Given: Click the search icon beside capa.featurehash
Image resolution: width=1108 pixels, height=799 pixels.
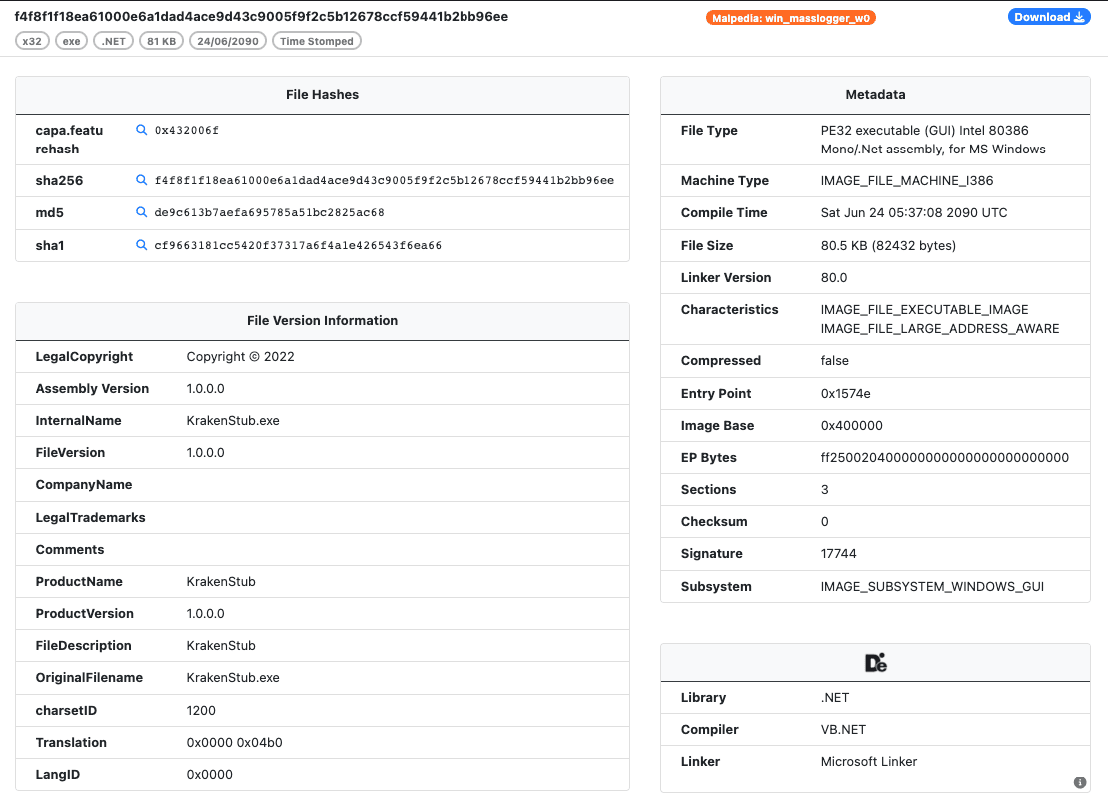Looking at the screenshot, I should (x=142, y=131).
